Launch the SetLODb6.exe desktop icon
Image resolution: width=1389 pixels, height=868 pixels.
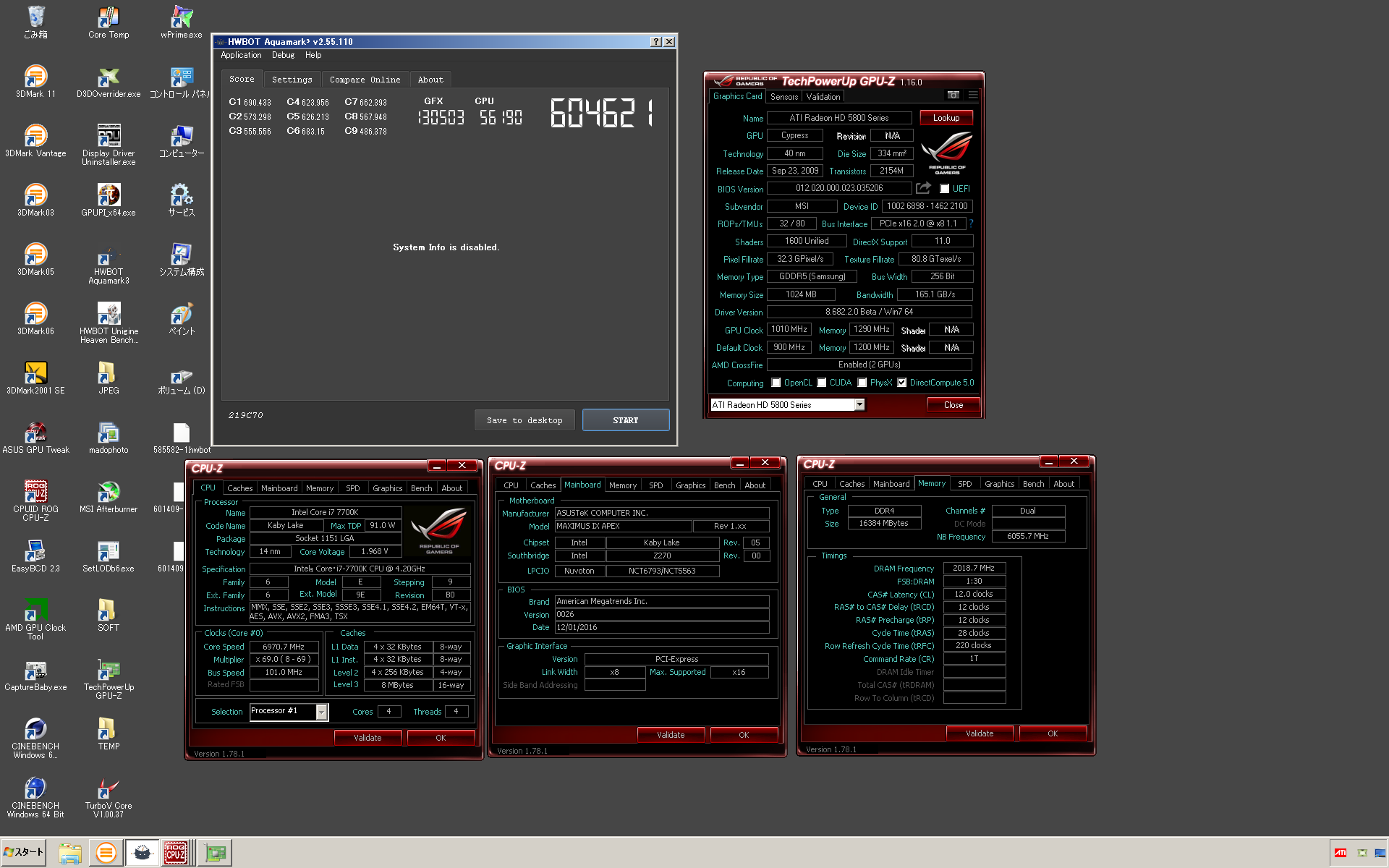[x=109, y=556]
